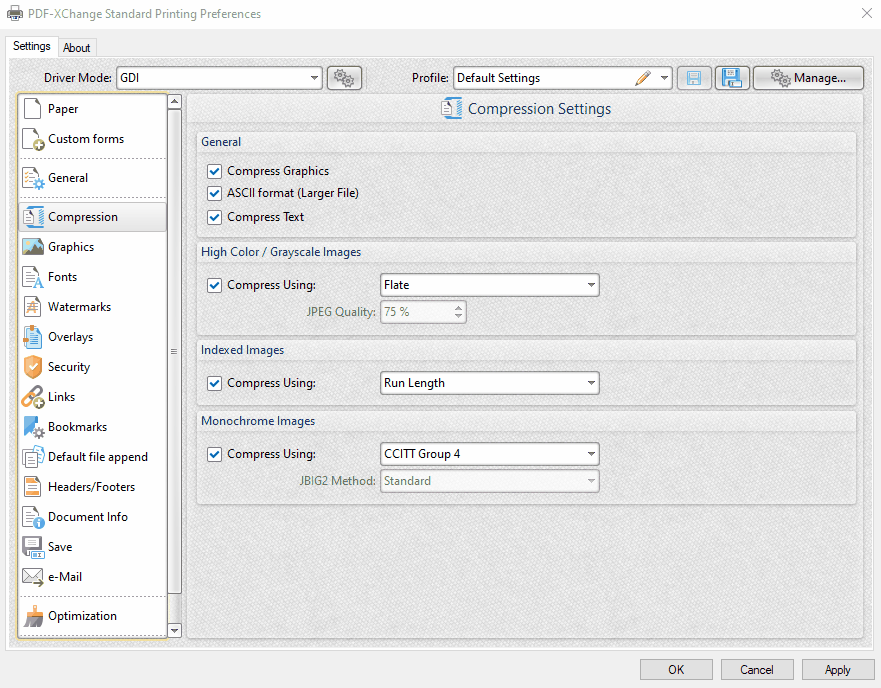The width and height of the screenshot is (881, 688).
Task: Click the Cancel button
Action: pos(757,669)
